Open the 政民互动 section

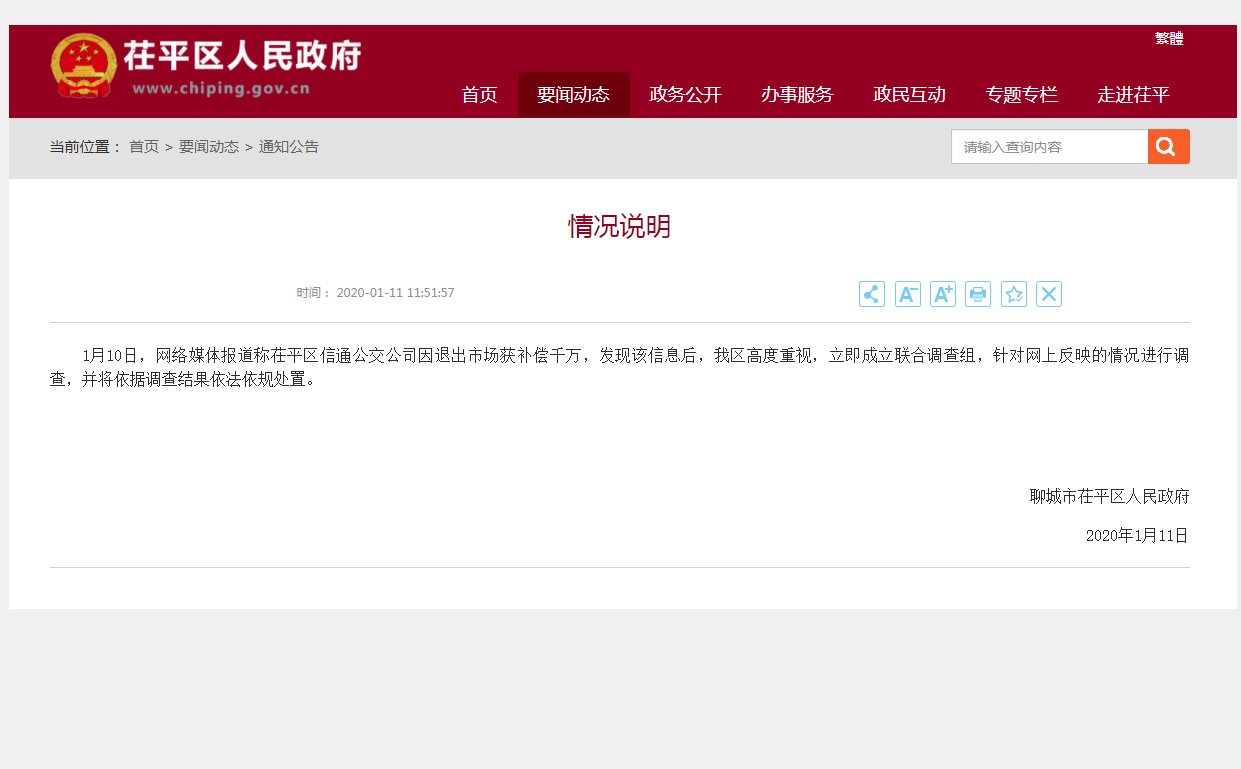click(x=909, y=95)
